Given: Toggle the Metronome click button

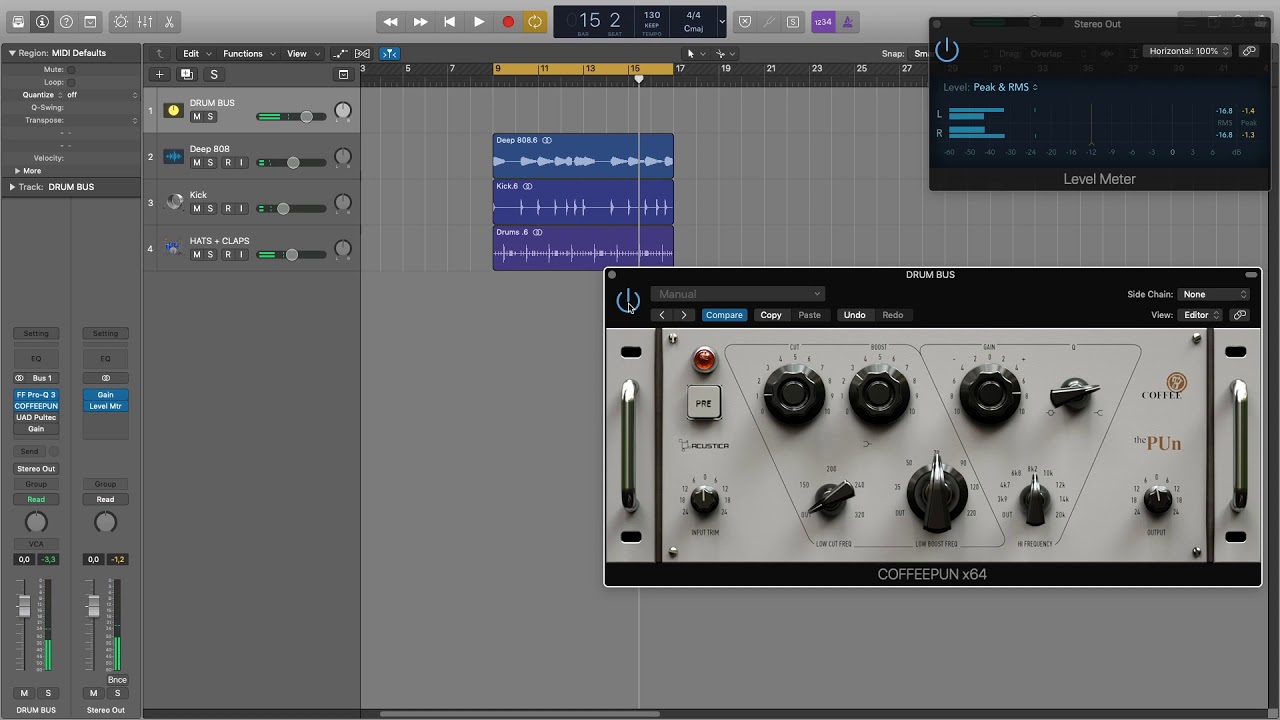Looking at the screenshot, I should [848, 21].
